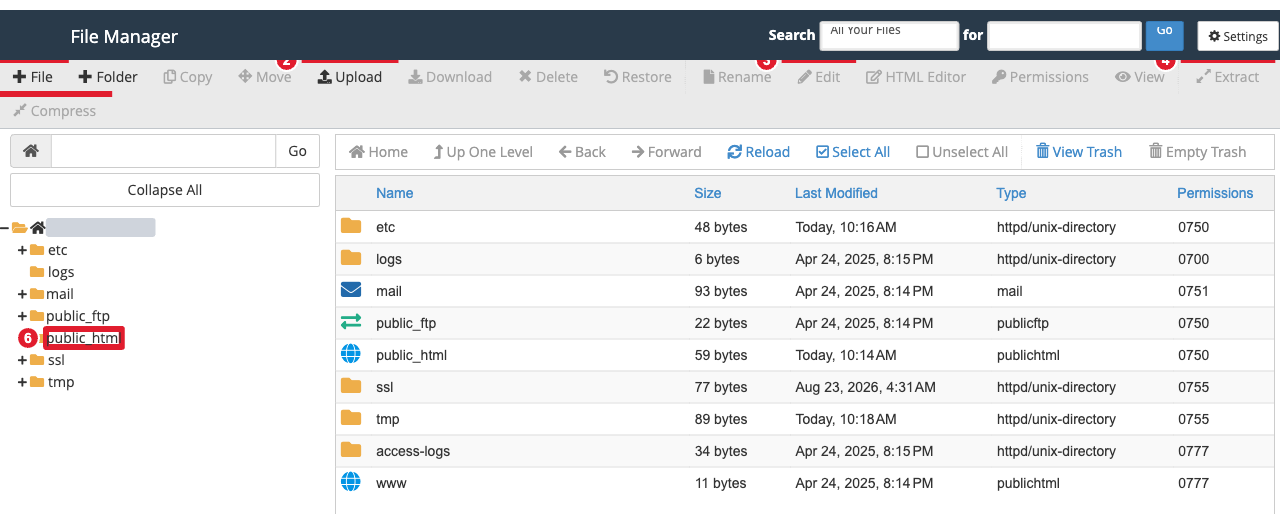Select the 'access-logs' name in the file list
The width and height of the screenshot is (1280, 514).
[x=413, y=451]
